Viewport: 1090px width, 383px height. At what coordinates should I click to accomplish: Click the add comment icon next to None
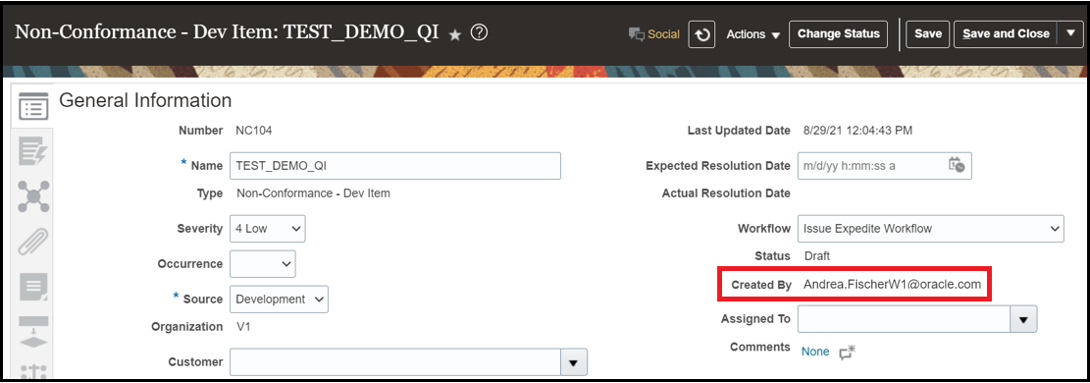point(846,352)
